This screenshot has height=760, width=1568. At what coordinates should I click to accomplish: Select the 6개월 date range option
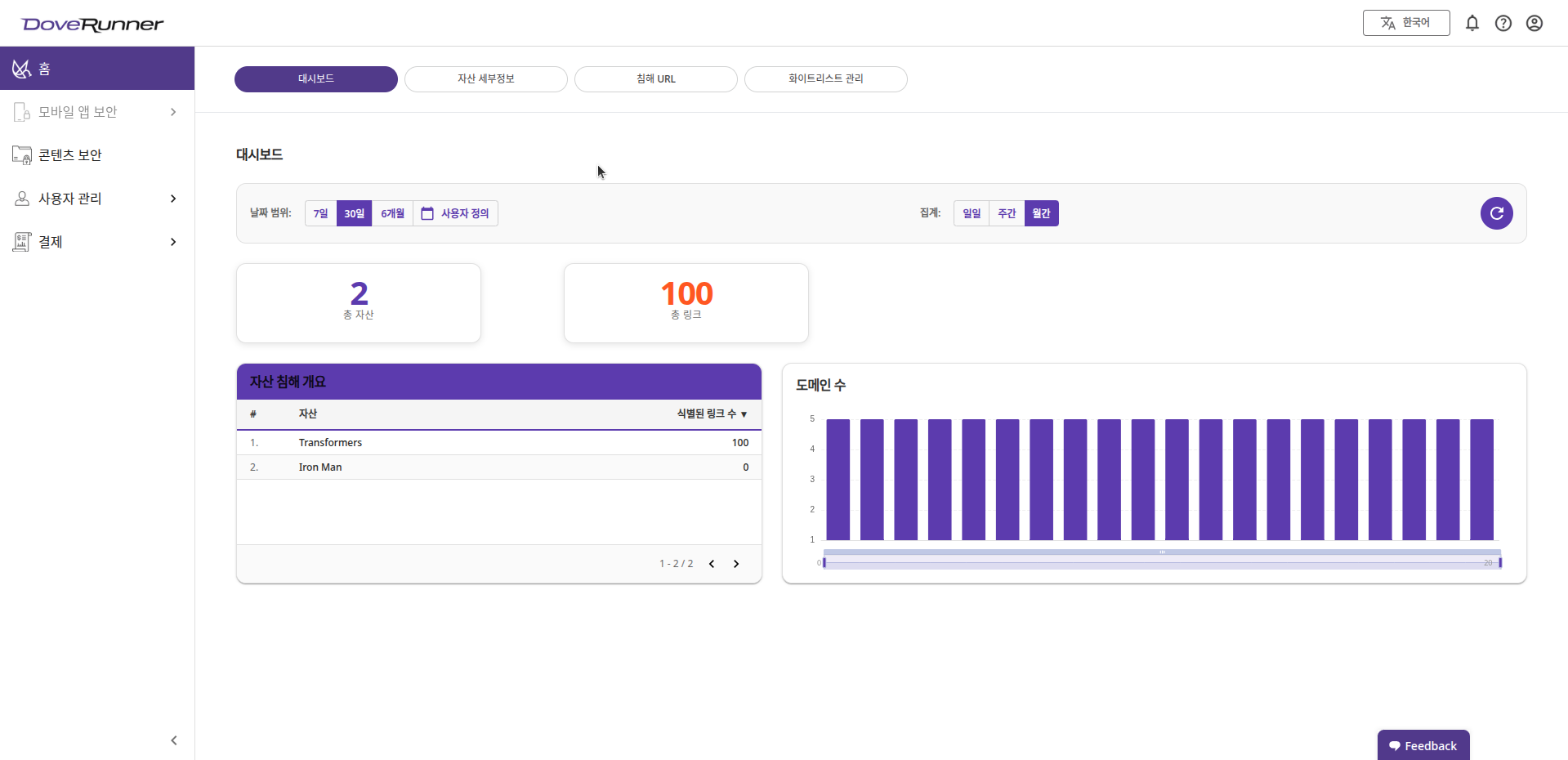392,213
